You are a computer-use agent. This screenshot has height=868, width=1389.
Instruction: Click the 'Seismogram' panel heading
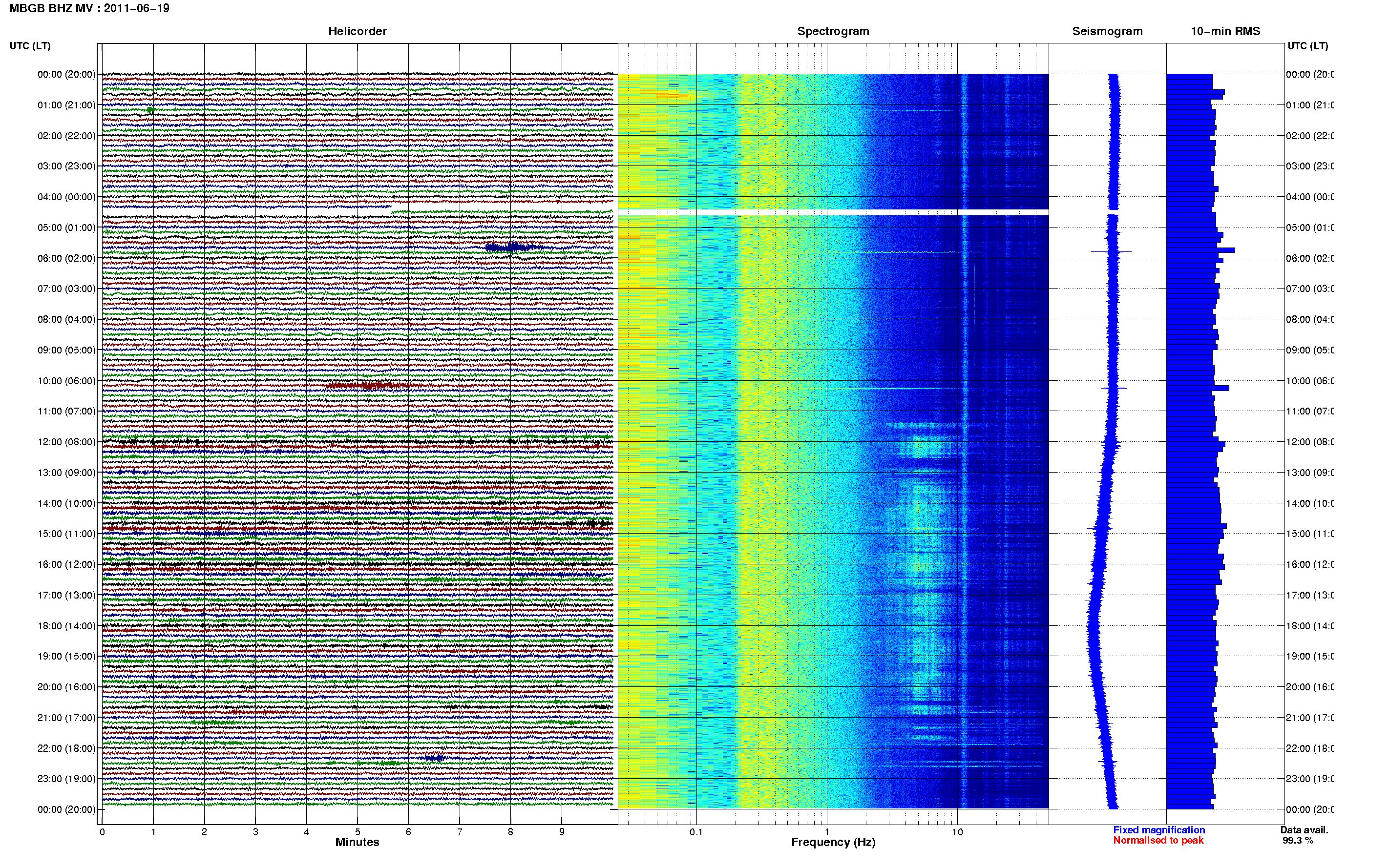[x=1107, y=31]
